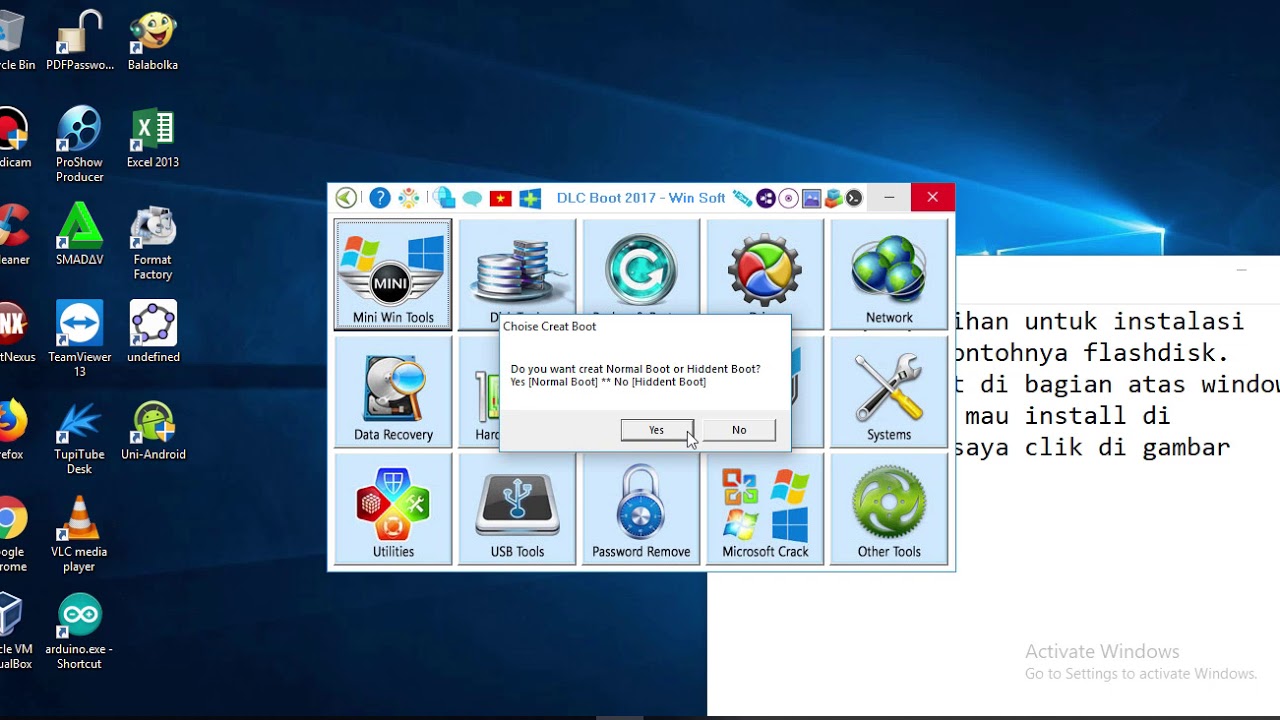Screen dimensions: 1280x720
Task: Select the SMADAV desktop icon
Action: pos(79,235)
